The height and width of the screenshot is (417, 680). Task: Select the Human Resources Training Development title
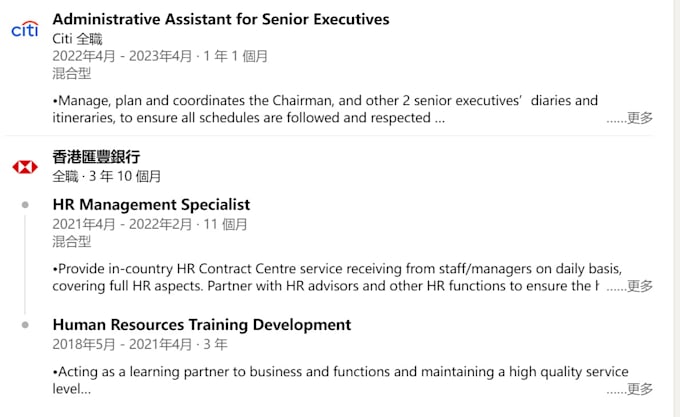click(201, 324)
